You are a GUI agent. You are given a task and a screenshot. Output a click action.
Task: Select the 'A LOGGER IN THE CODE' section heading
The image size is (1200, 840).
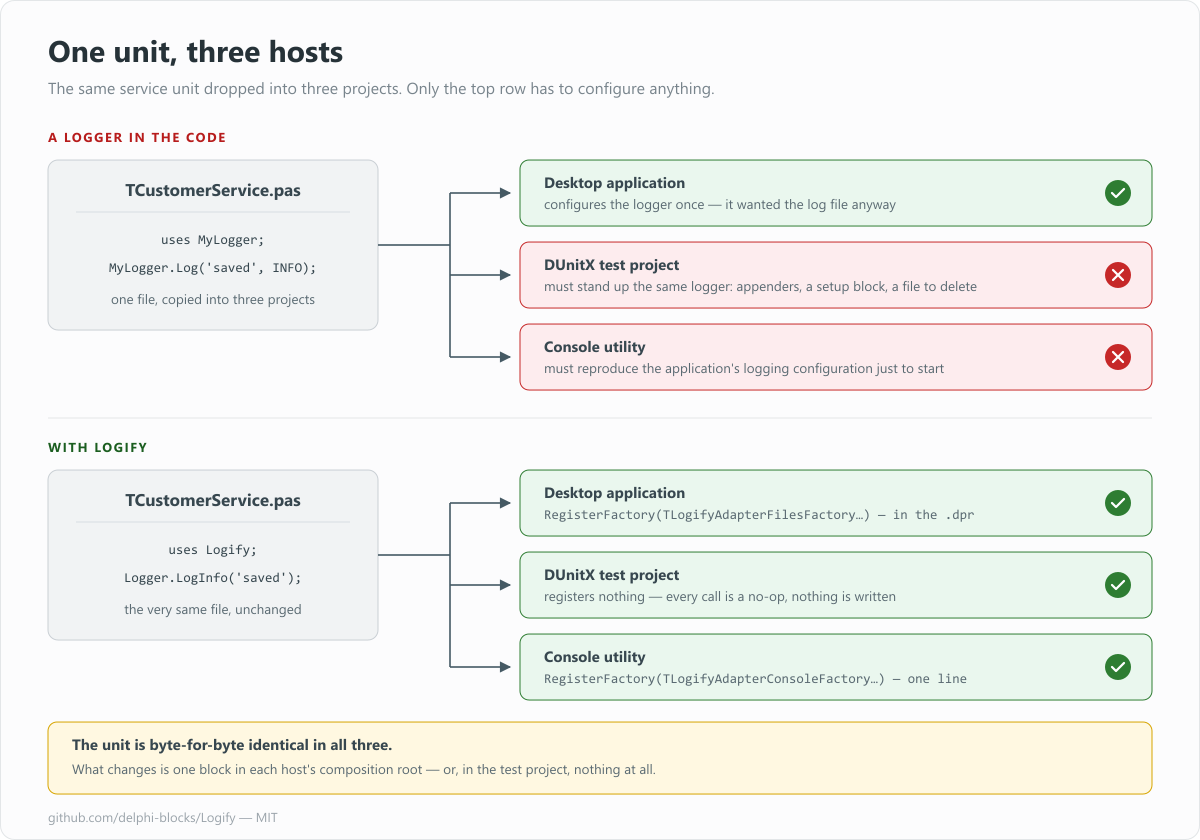click(x=137, y=137)
